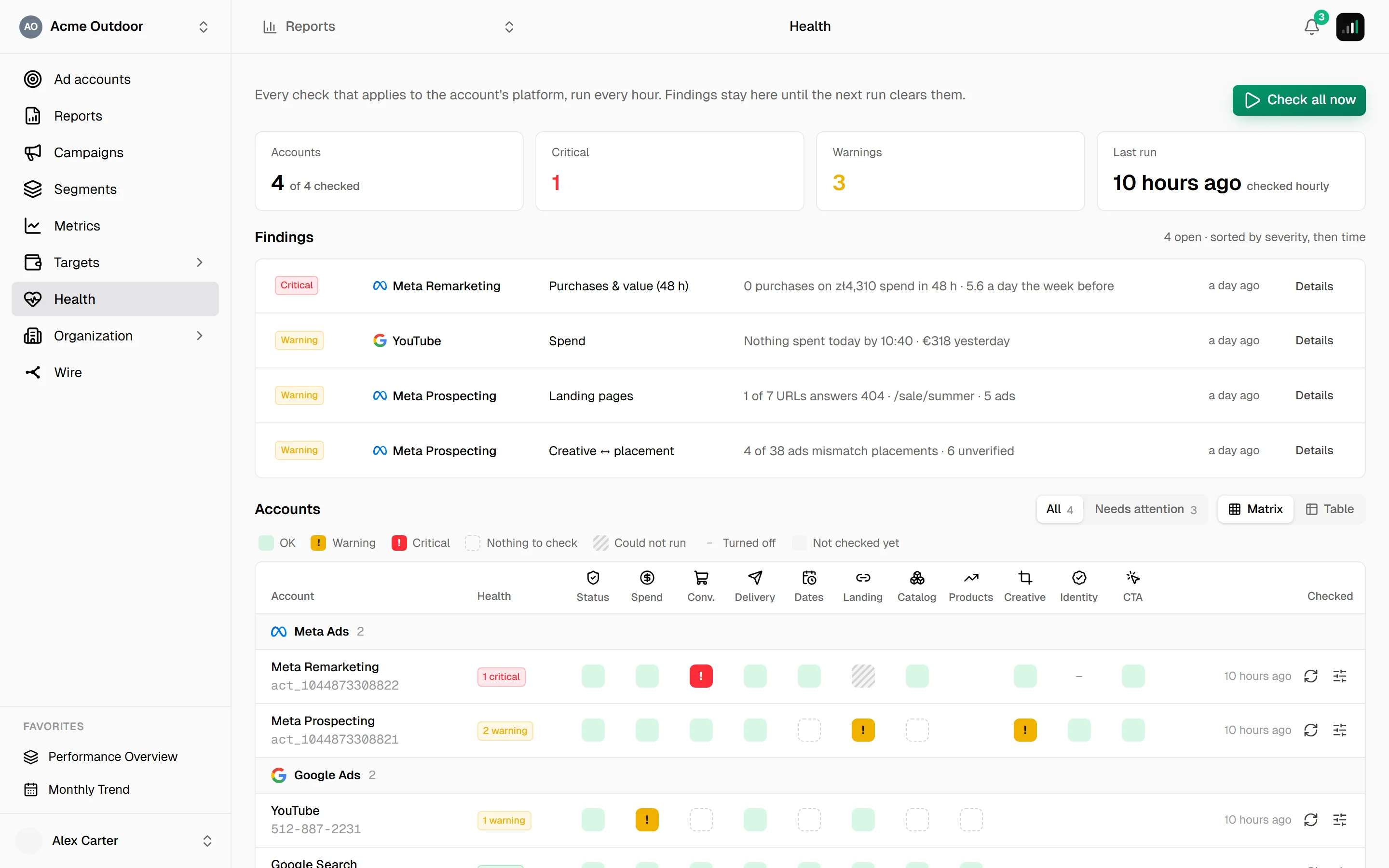Screen dimensions: 1389x868
Task: Click the Creative crop column icon
Action: click(1024, 578)
